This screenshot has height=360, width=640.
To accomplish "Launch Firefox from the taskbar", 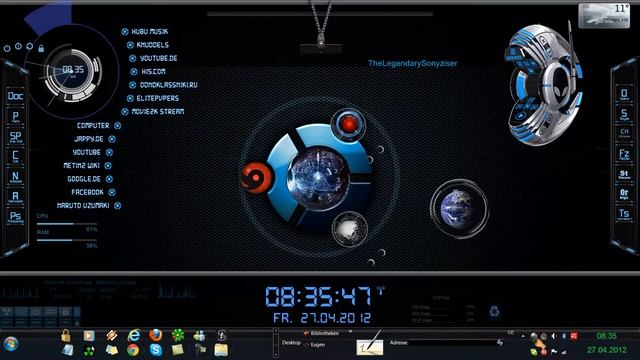I will pyautogui.click(x=155, y=335).
